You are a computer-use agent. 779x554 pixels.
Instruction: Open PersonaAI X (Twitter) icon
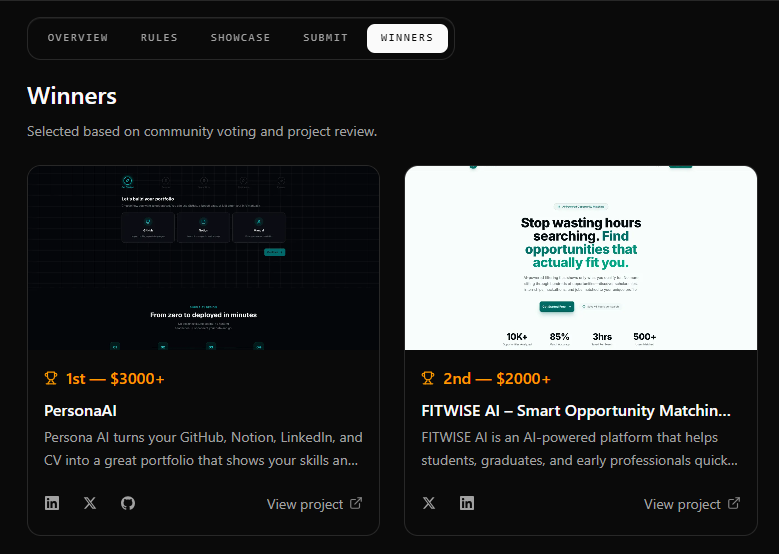[90, 503]
